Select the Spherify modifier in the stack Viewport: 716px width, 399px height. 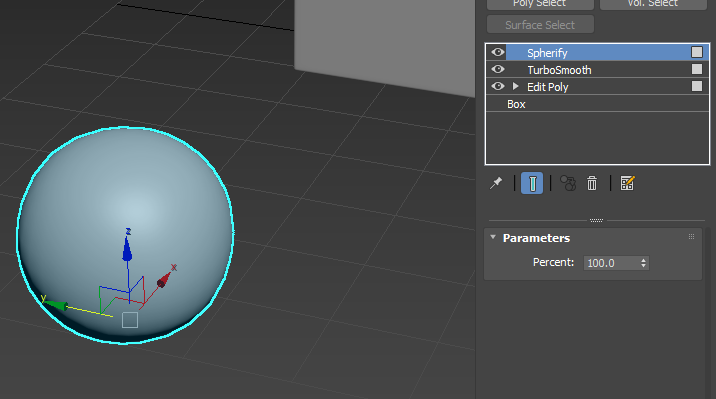point(597,52)
